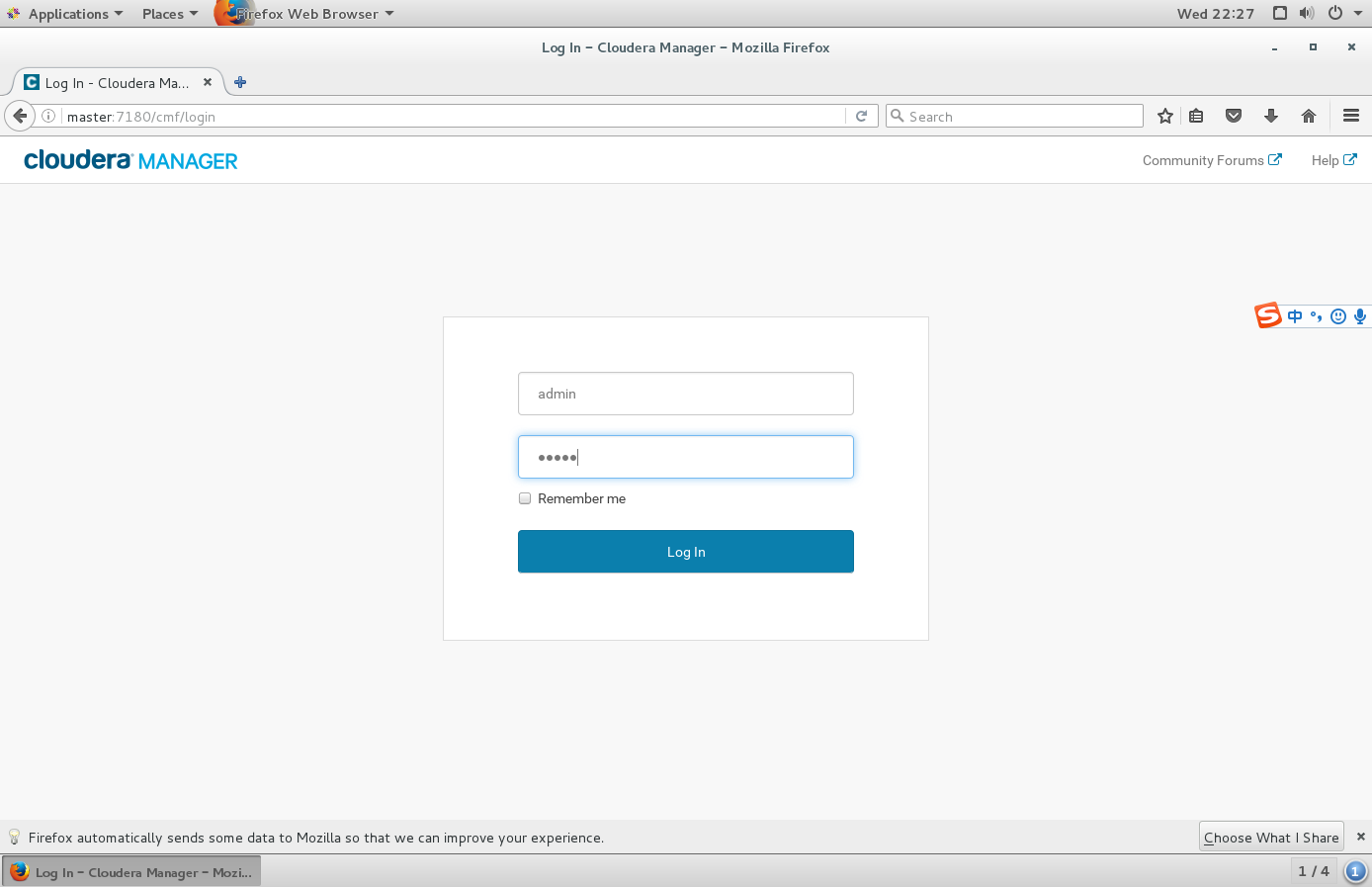Minimize the Firefox window
The width and height of the screenshot is (1372, 887).
point(1275,47)
